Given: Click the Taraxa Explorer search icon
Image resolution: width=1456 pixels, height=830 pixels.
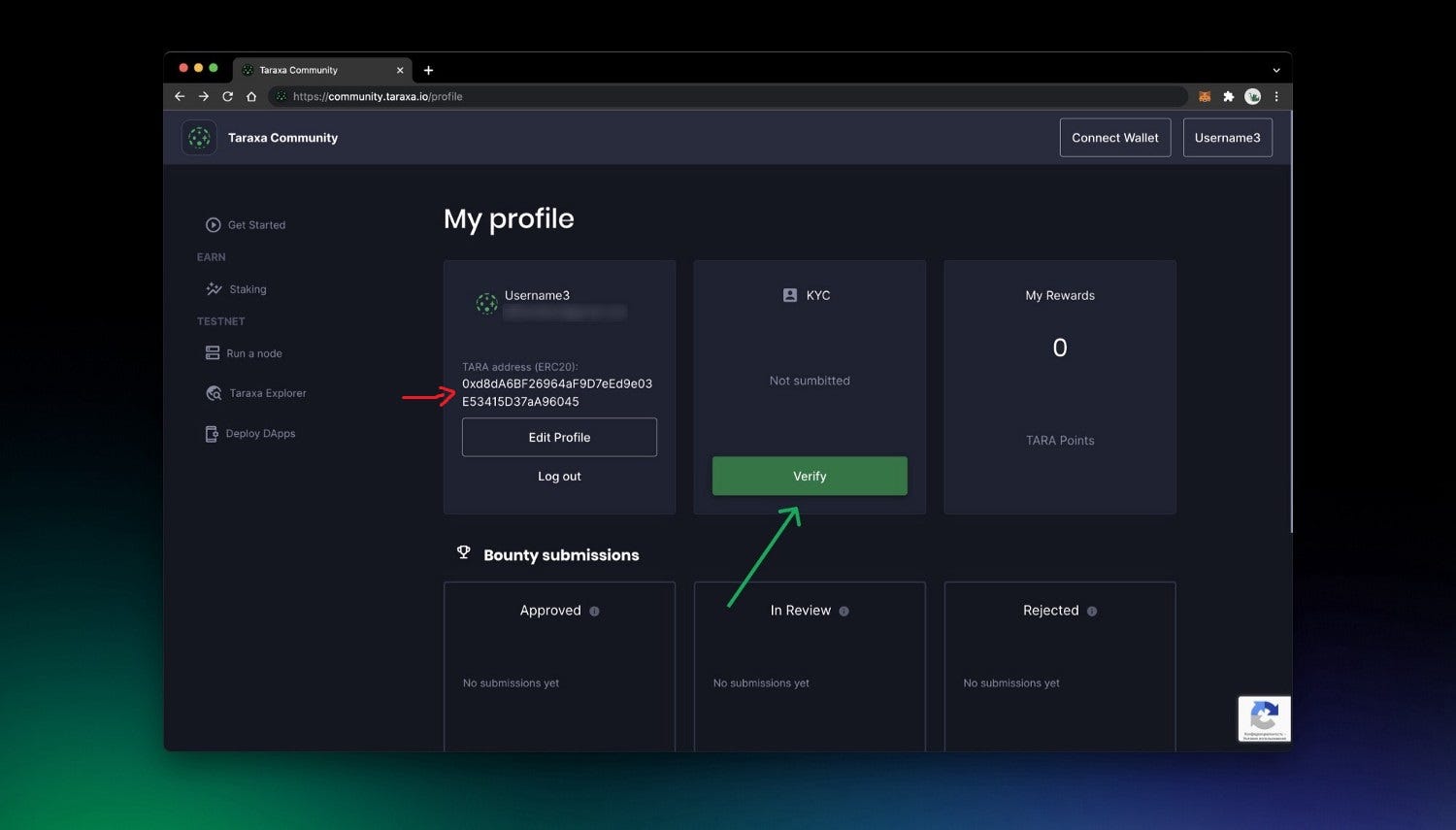Looking at the screenshot, I should coord(214,393).
